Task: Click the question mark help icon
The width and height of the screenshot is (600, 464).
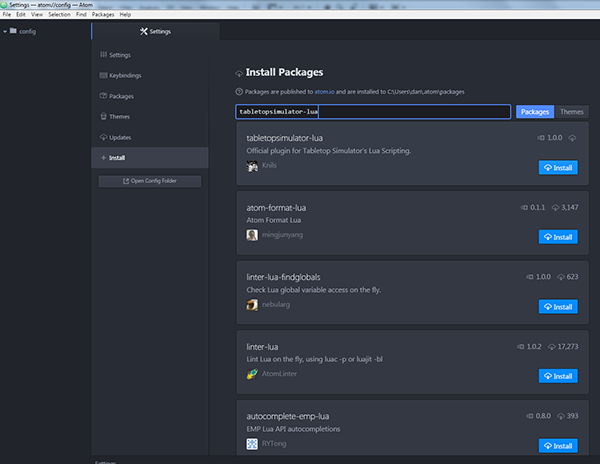Action: tap(239, 91)
